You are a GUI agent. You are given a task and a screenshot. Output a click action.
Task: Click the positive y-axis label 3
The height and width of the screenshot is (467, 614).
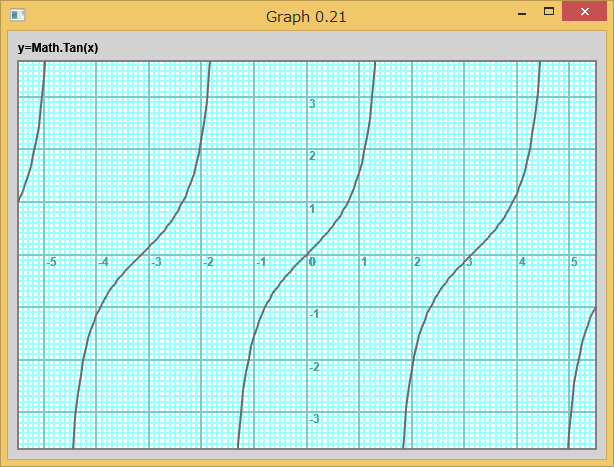(312, 104)
